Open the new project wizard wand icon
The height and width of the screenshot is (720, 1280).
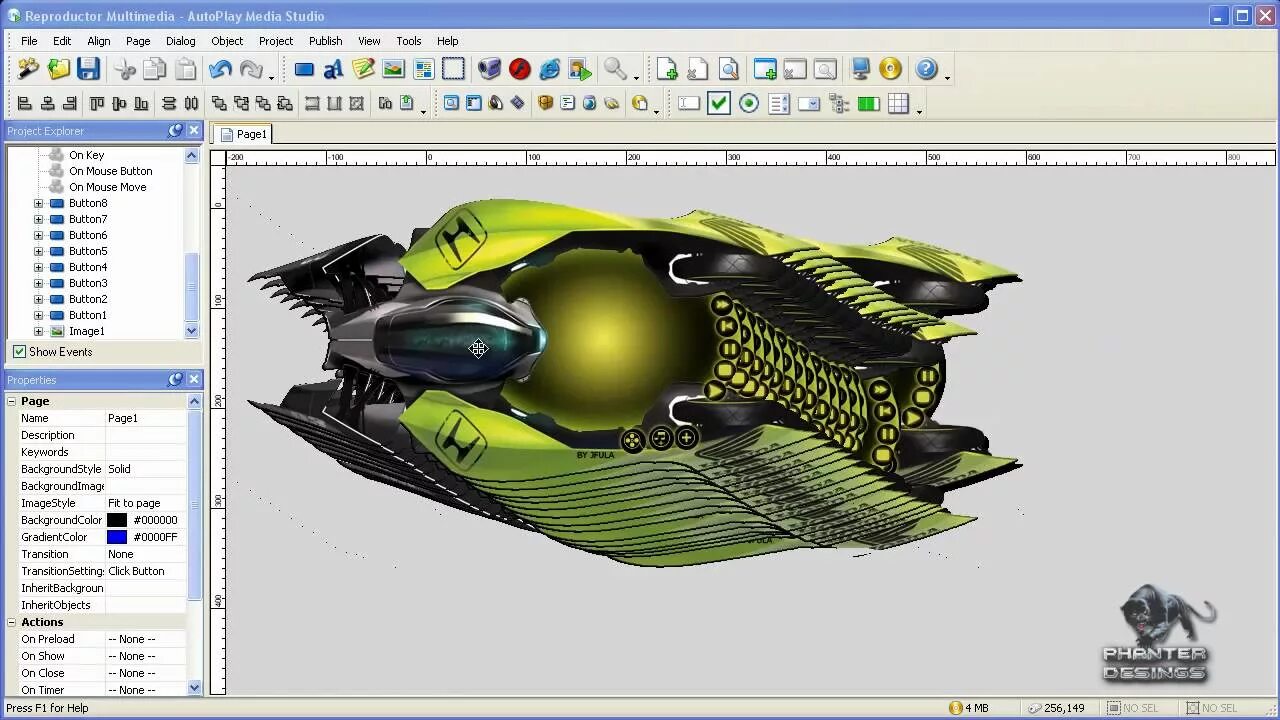[28, 69]
